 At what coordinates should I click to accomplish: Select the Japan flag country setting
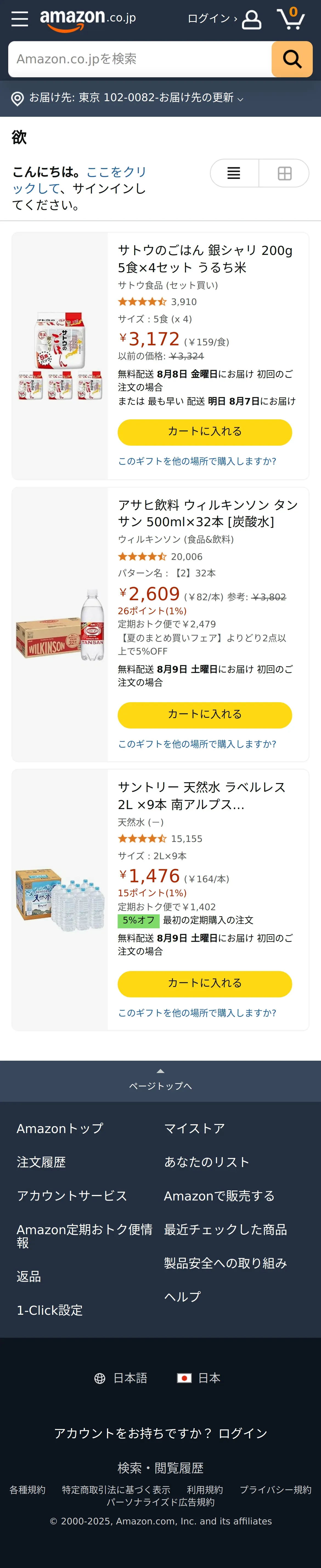[x=184, y=1378]
